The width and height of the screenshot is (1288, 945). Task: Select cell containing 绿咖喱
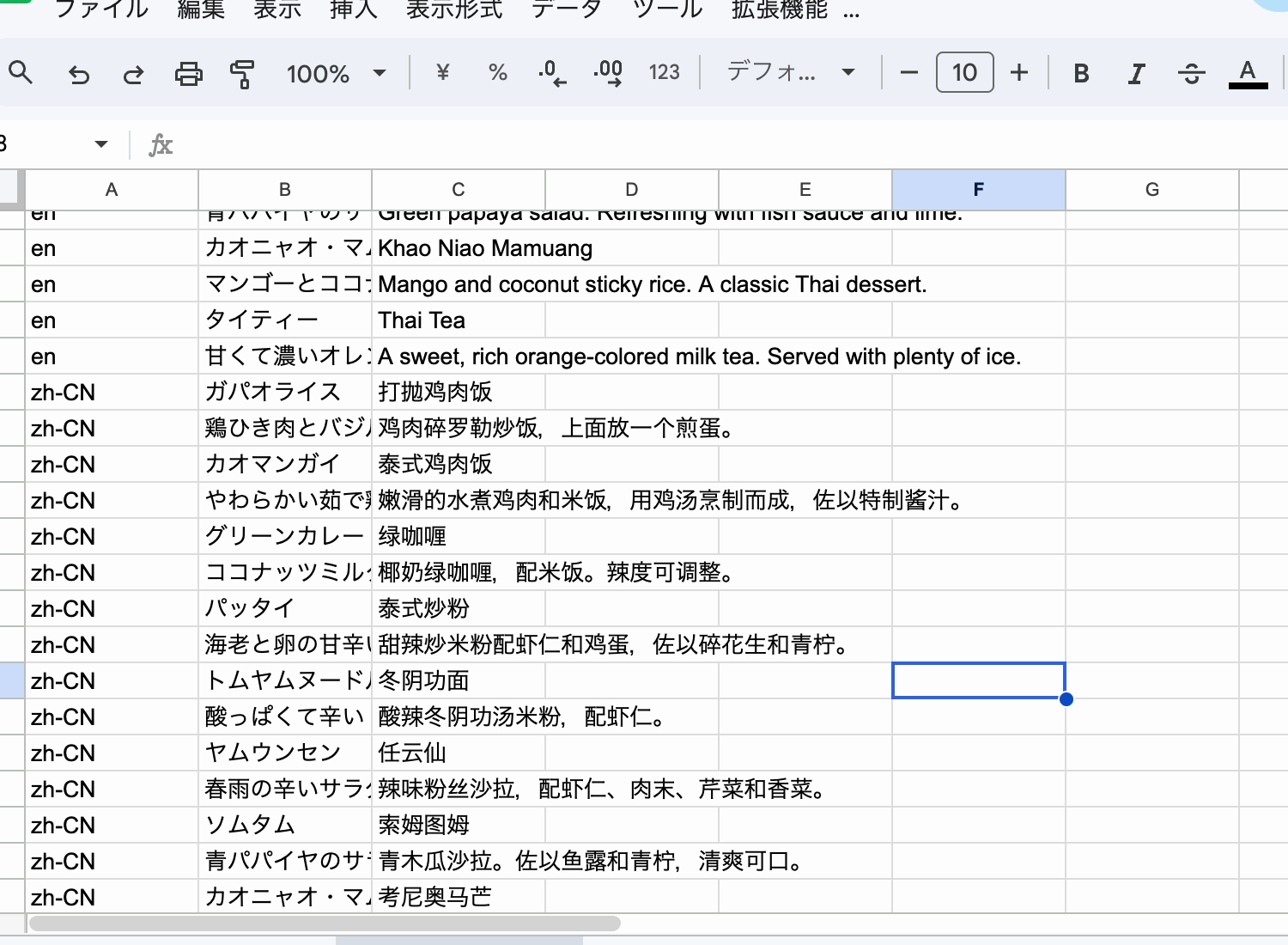(x=459, y=537)
